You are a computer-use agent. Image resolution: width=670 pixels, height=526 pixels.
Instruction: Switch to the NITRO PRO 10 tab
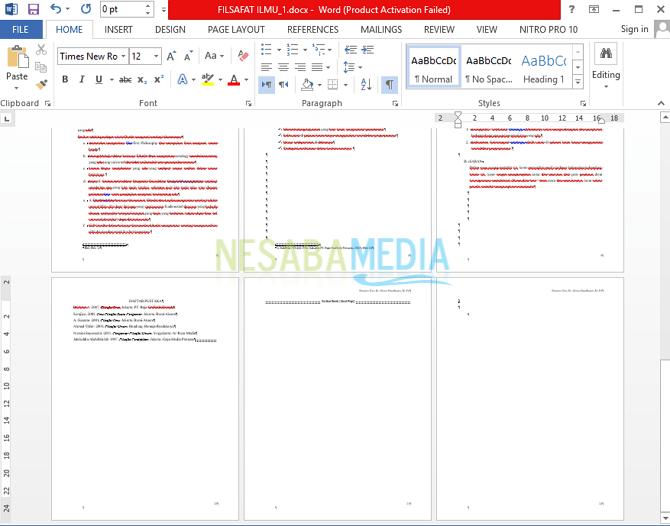tap(548, 29)
